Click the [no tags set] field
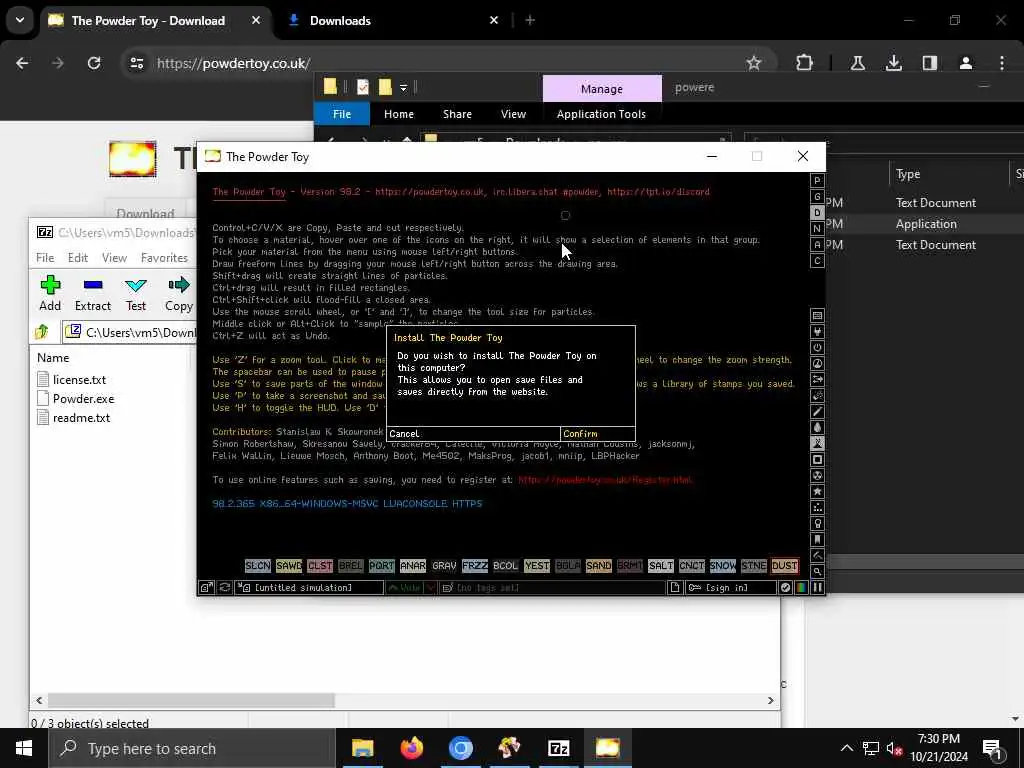The width and height of the screenshot is (1024, 768). pos(552,587)
